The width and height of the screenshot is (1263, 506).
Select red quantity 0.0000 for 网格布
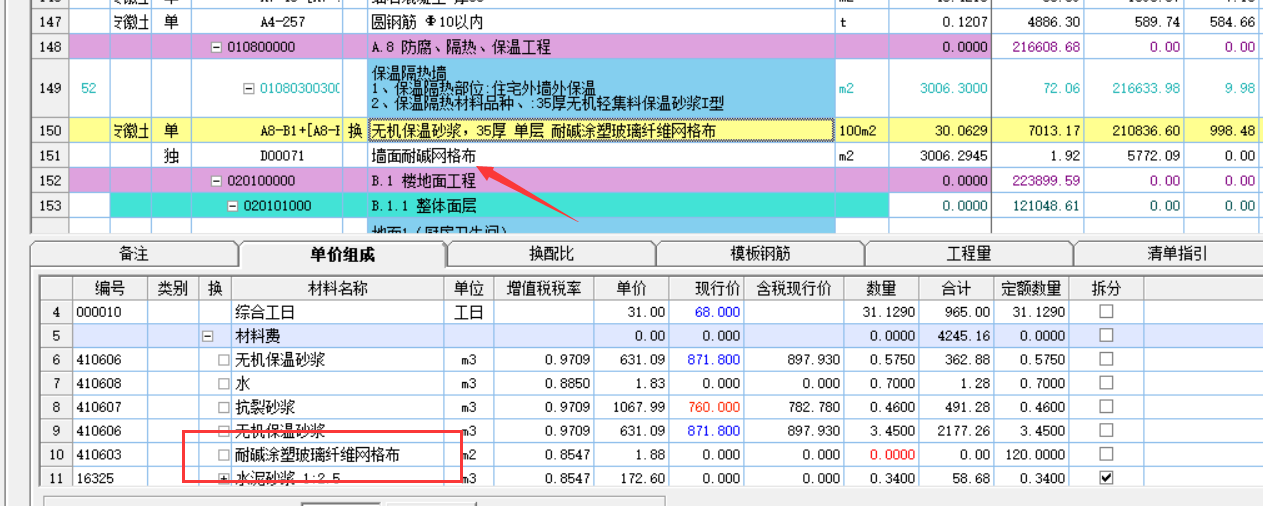click(x=880, y=455)
